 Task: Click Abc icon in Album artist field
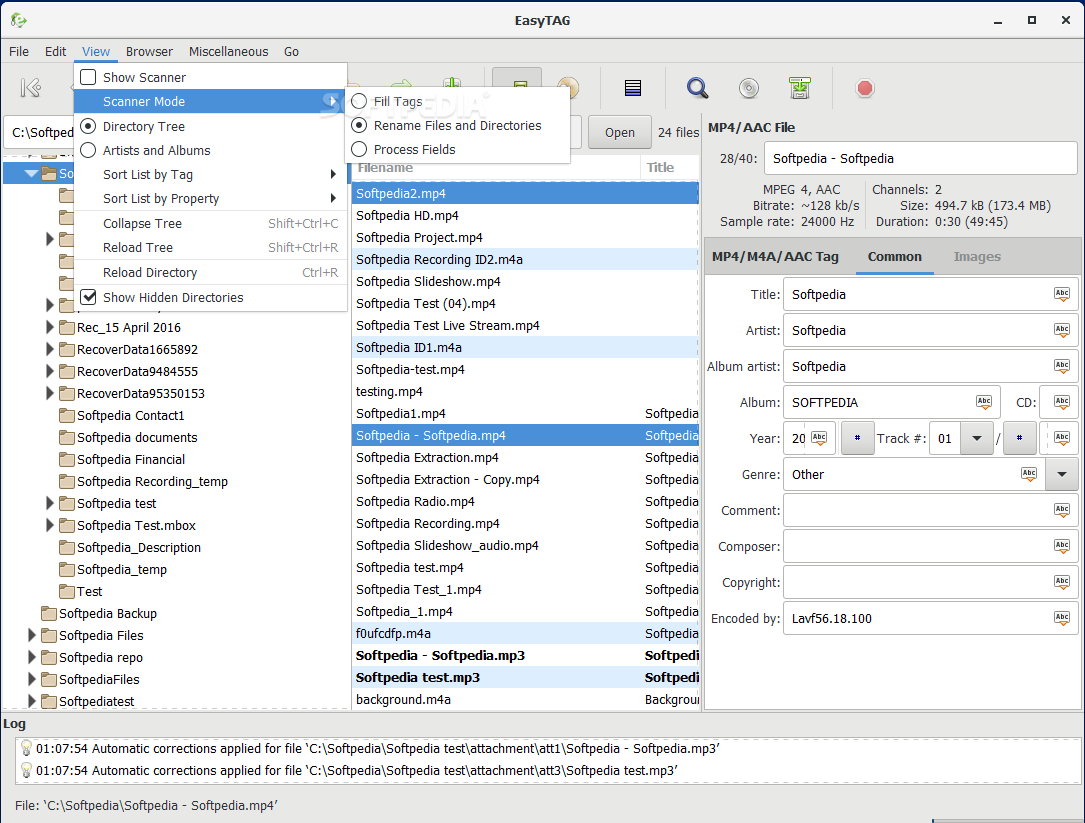[x=1061, y=366]
